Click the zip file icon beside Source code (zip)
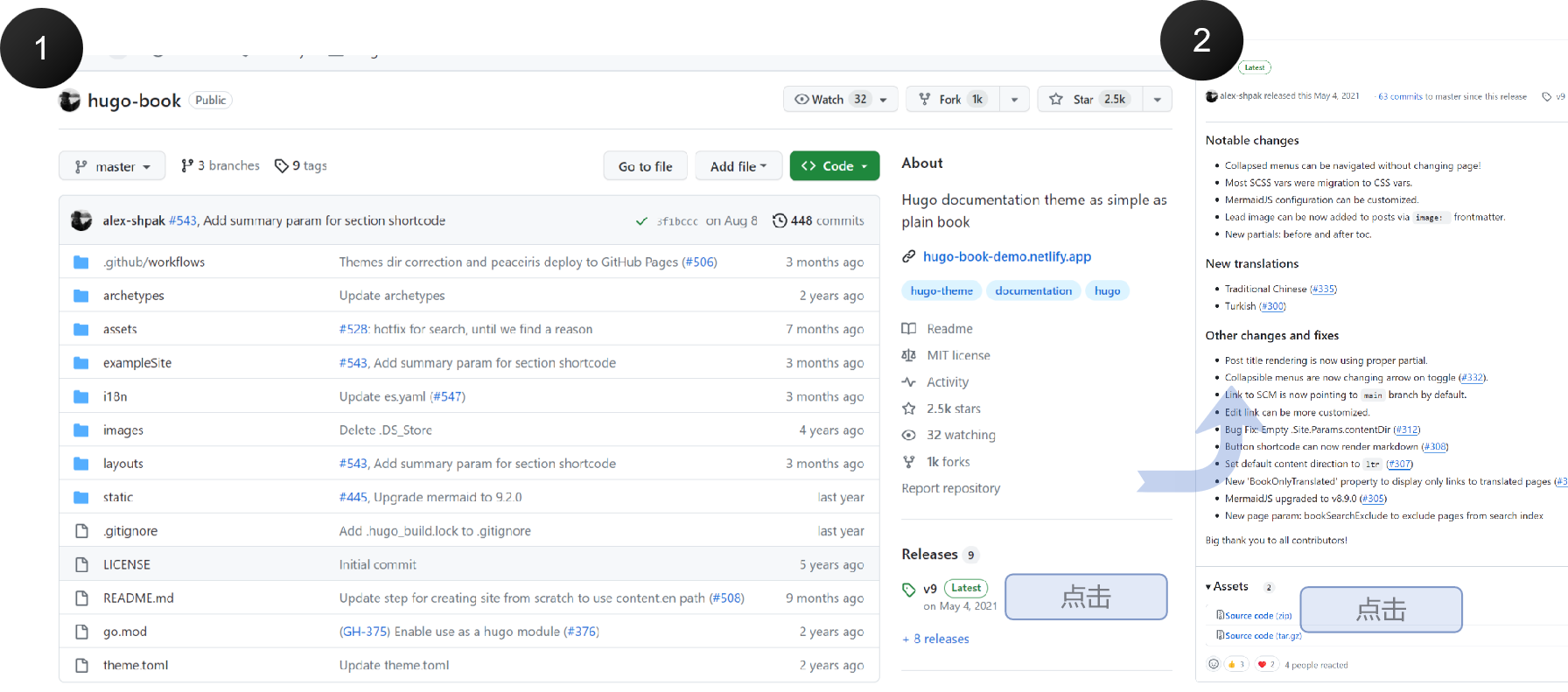Image resolution: width=1568 pixels, height=692 pixels. pos(1221,615)
